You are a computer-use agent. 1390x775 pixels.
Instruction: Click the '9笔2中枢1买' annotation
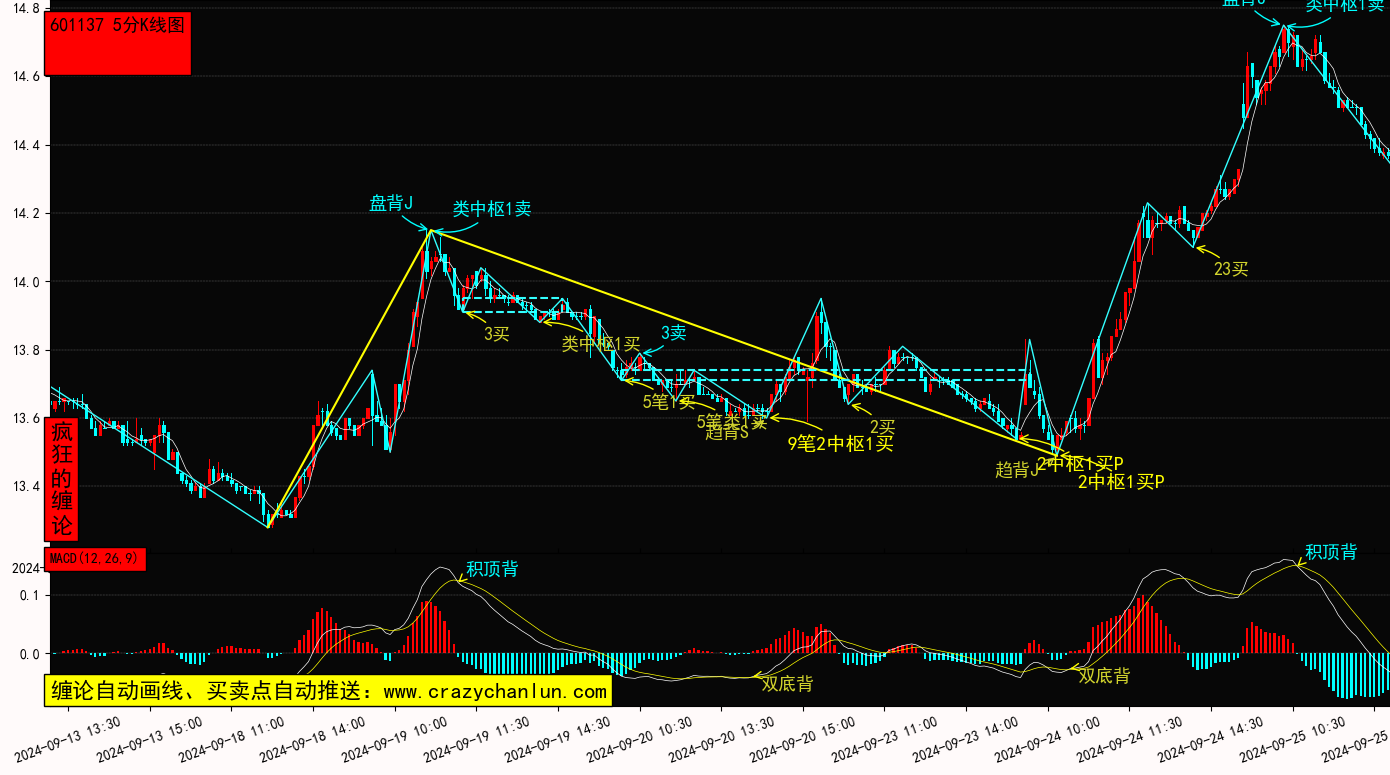coord(841,444)
